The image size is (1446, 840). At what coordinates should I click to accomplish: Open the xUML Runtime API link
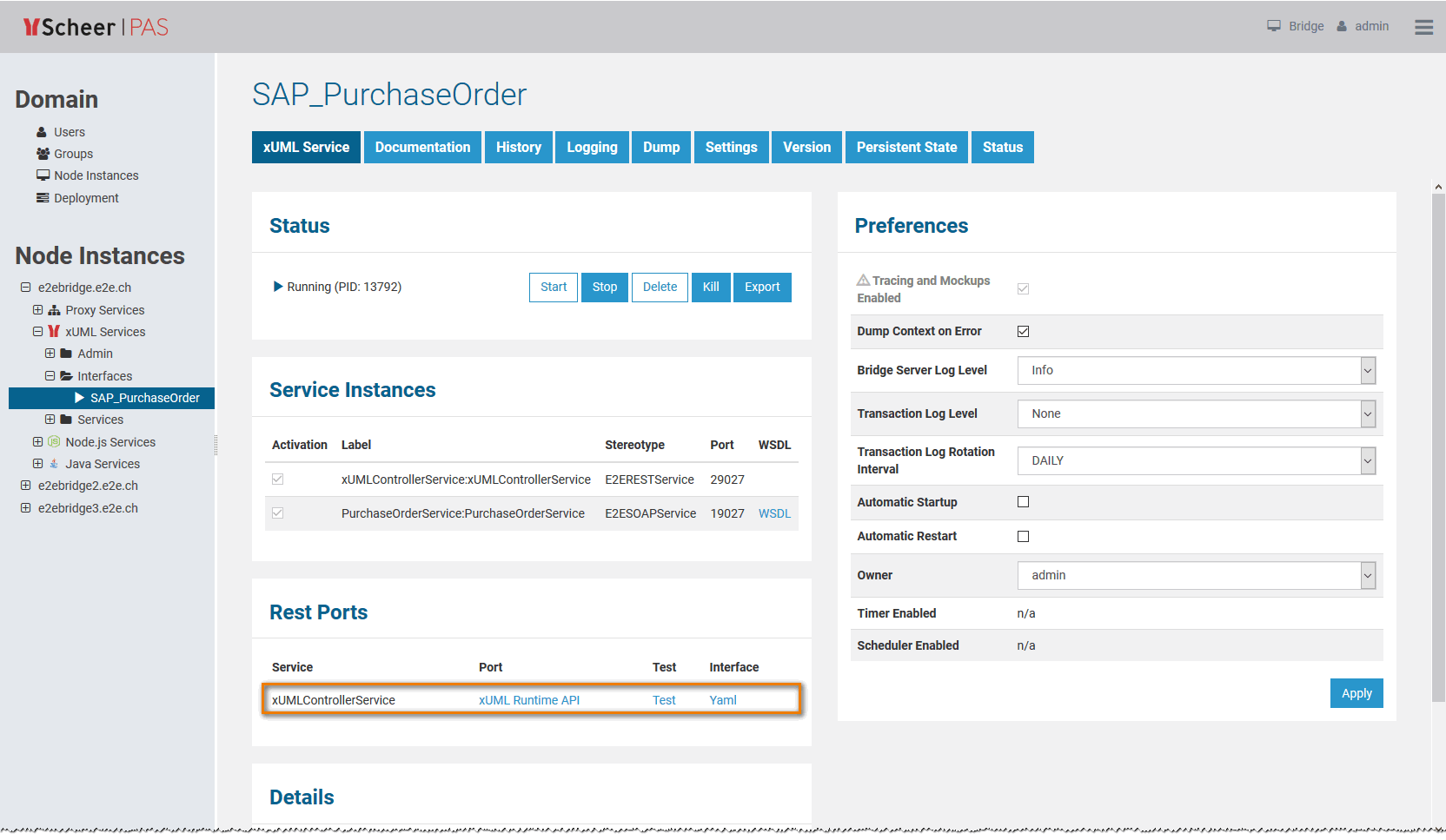click(x=528, y=700)
